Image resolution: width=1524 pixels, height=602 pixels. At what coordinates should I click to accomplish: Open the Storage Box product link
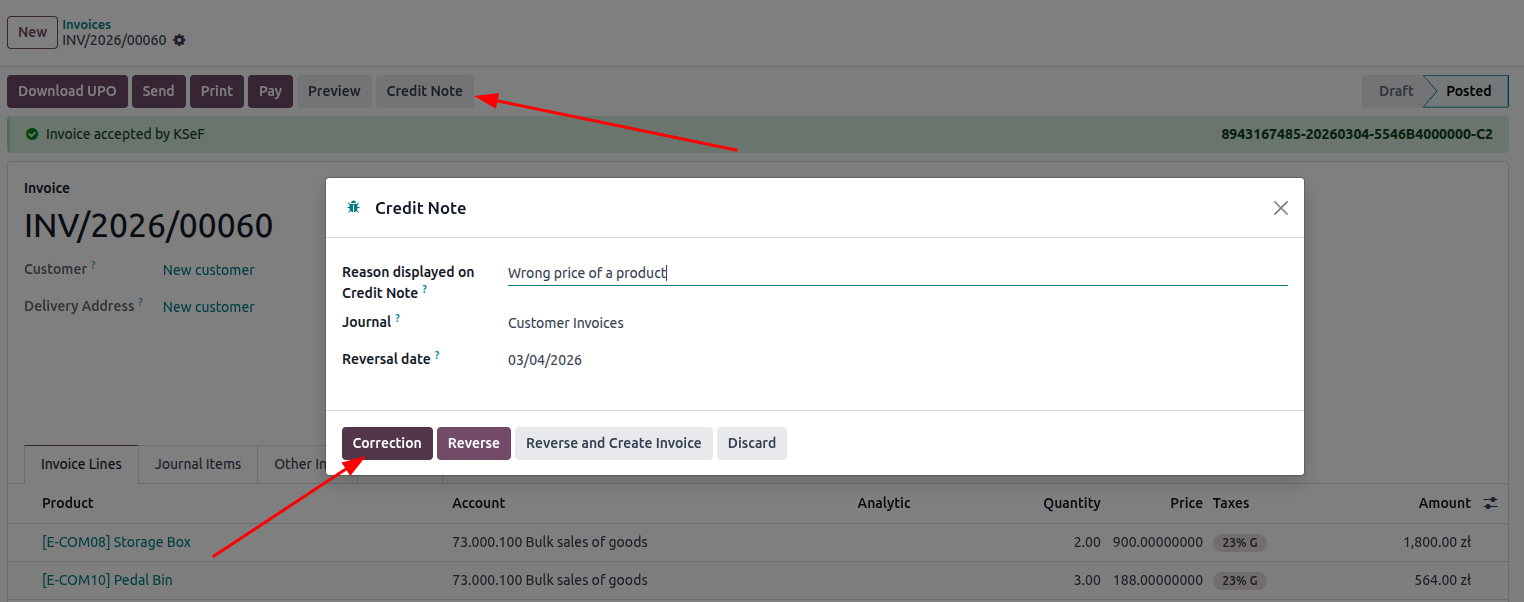[116, 542]
